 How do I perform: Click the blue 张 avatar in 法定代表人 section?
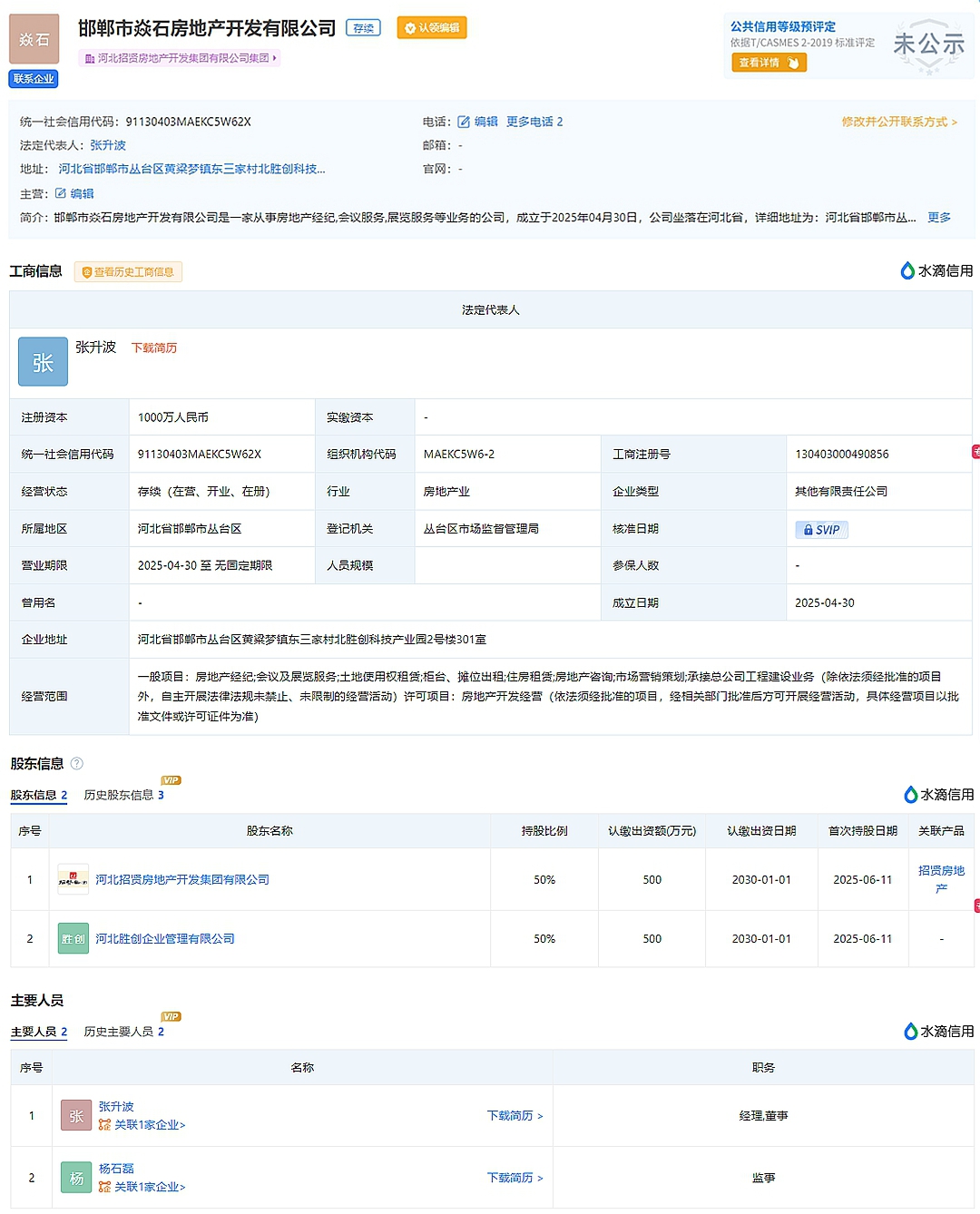click(x=43, y=362)
